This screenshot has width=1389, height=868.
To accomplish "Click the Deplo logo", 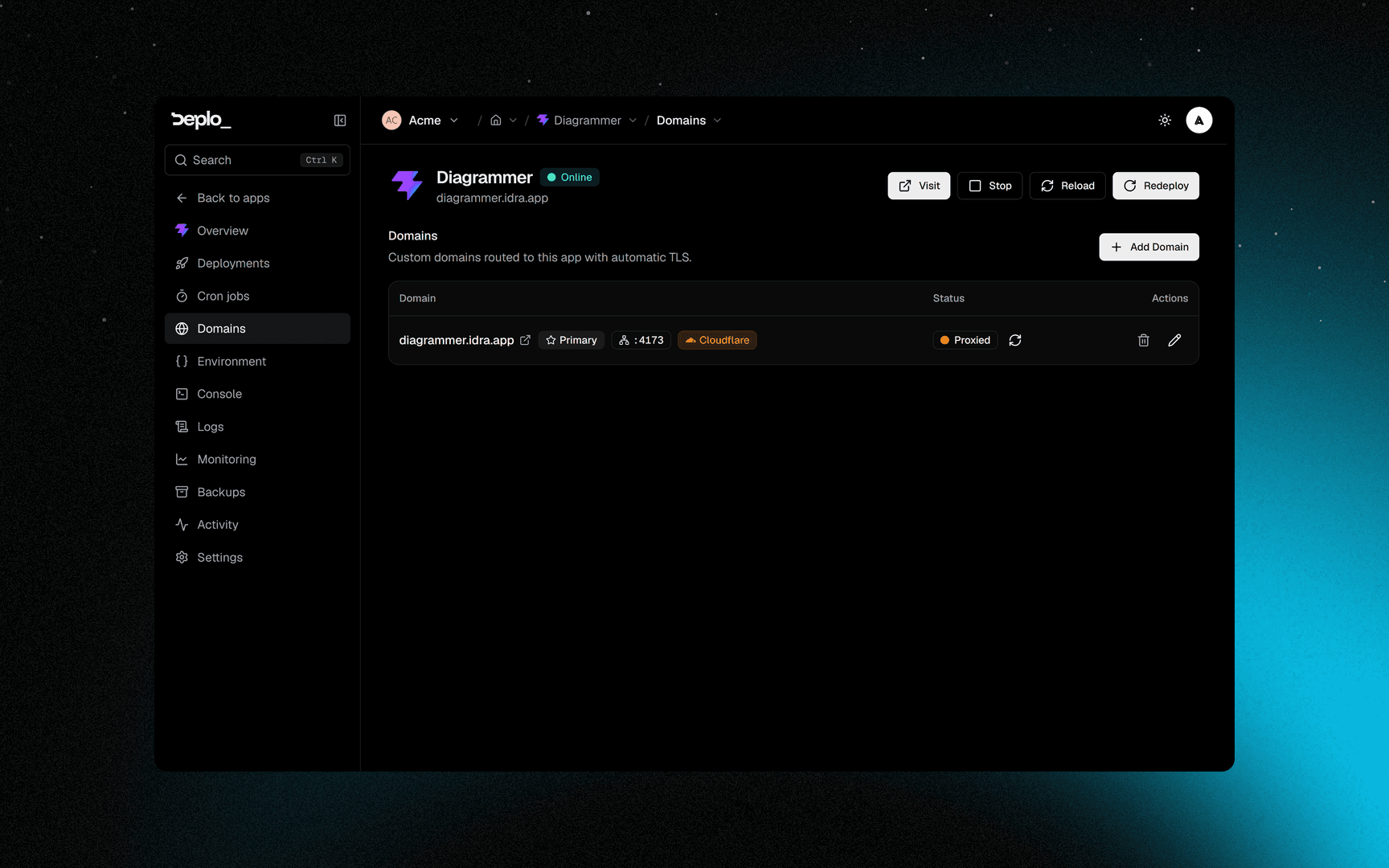I will [x=201, y=120].
